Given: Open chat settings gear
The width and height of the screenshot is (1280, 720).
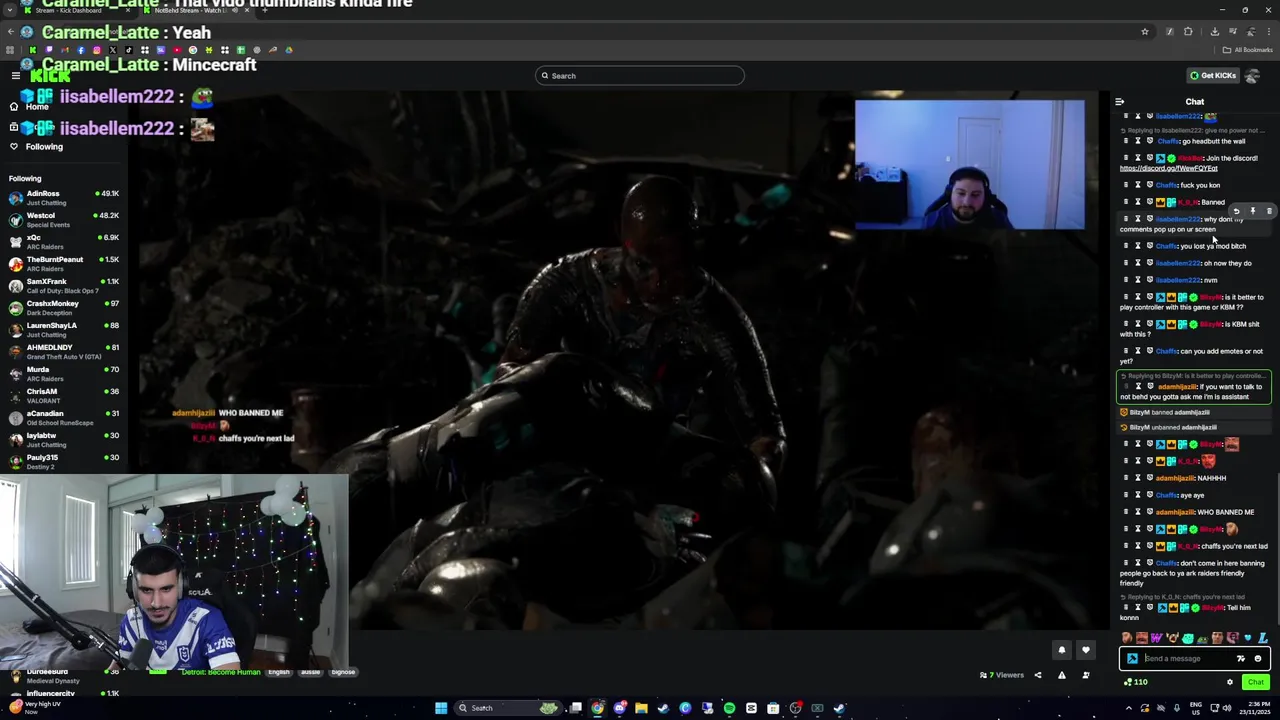Looking at the screenshot, I should coord(1230,682).
